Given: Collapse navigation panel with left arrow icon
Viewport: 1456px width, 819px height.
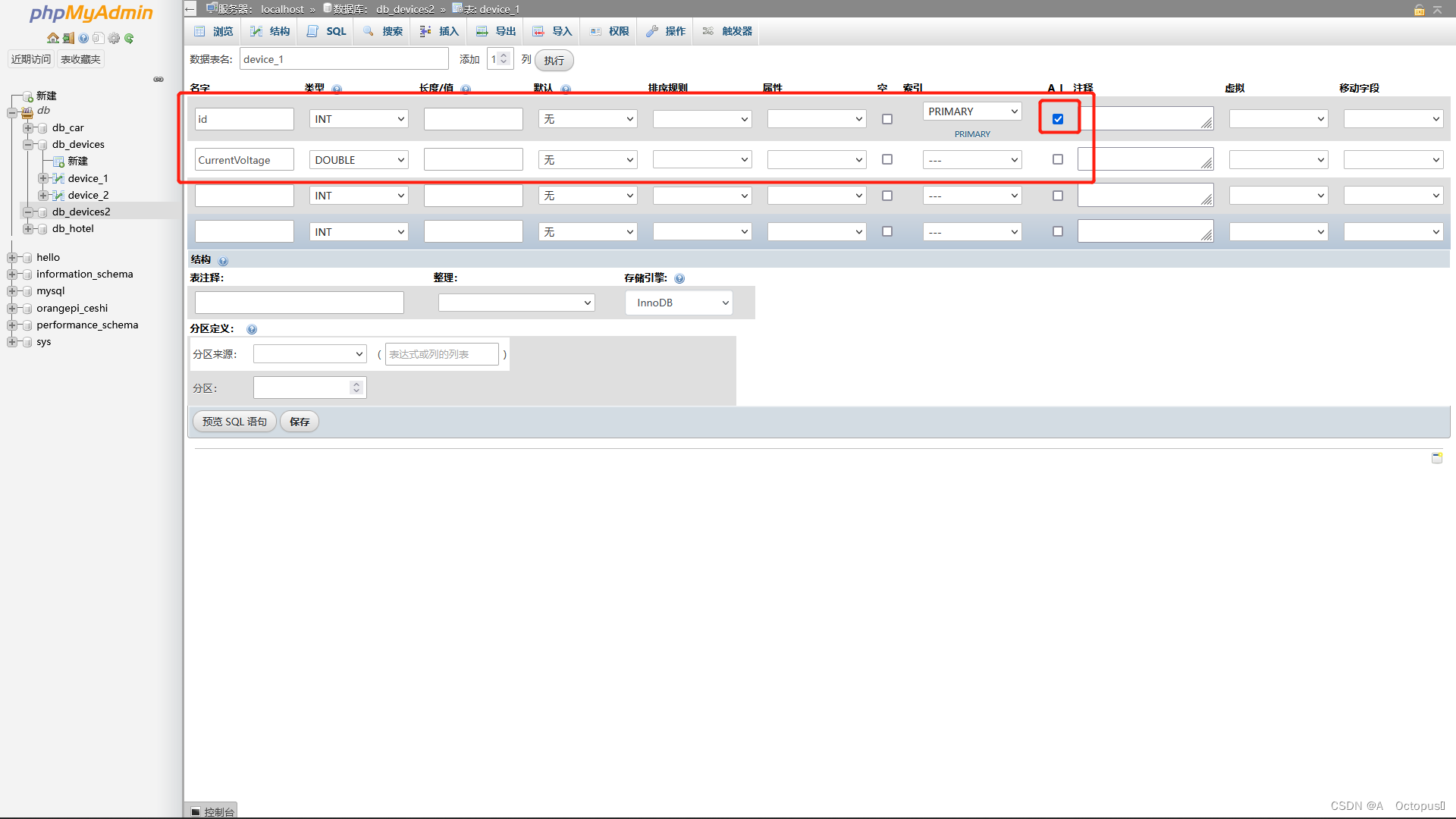Looking at the screenshot, I should pyautogui.click(x=190, y=9).
